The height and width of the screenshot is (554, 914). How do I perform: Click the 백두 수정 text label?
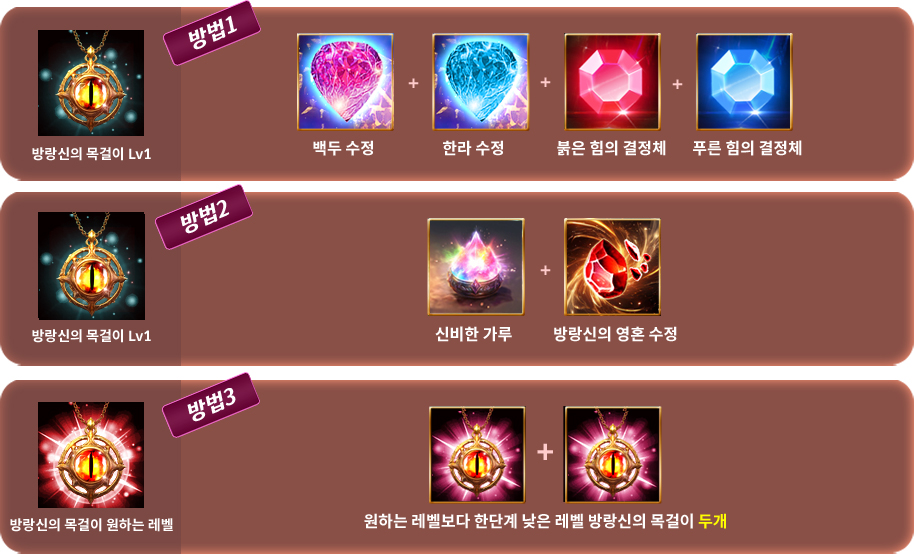pyautogui.click(x=343, y=148)
